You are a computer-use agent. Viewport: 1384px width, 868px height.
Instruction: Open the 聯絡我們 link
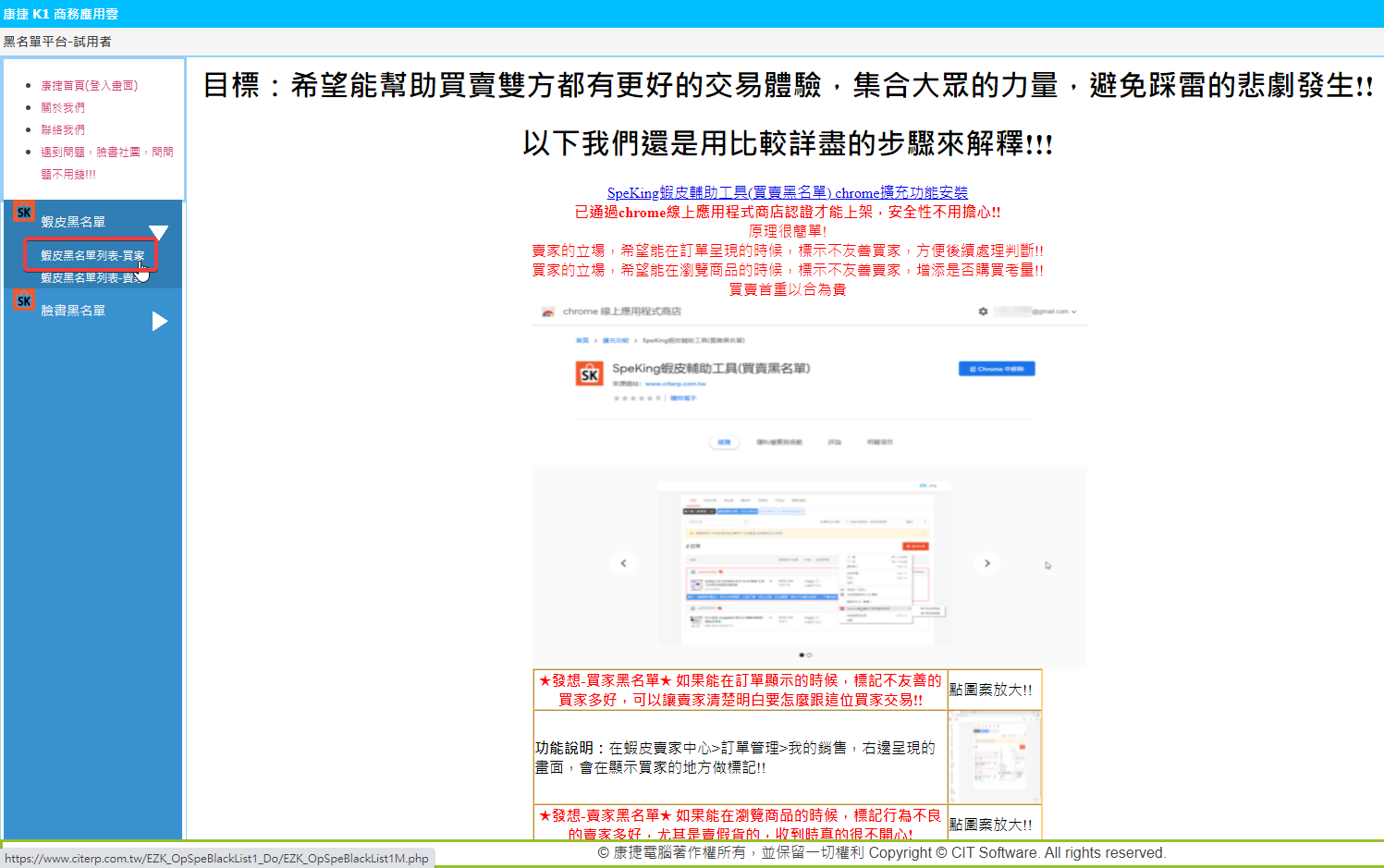pos(63,129)
